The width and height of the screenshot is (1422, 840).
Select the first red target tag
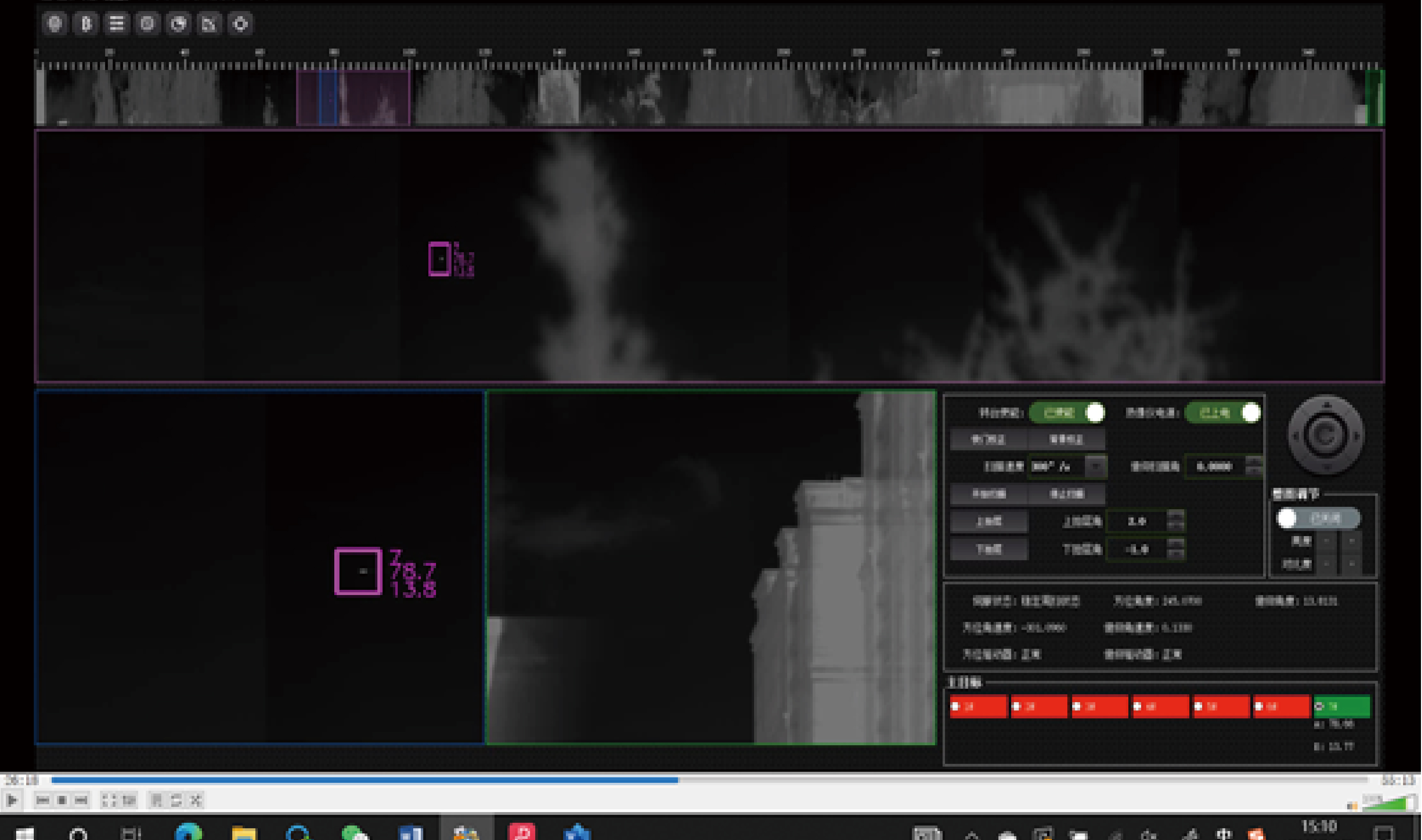(x=978, y=706)
